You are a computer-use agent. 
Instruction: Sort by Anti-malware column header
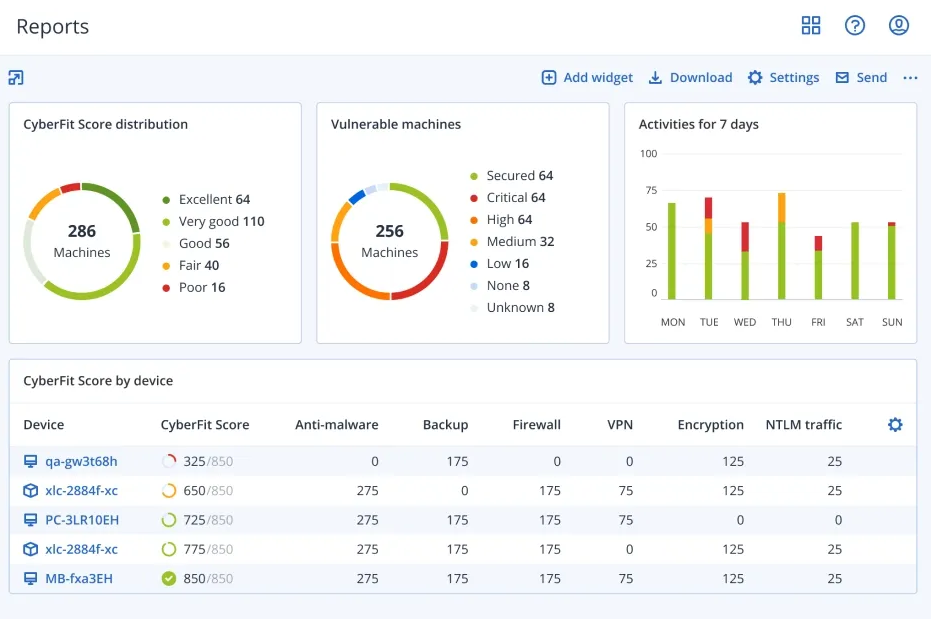[337, 424]
